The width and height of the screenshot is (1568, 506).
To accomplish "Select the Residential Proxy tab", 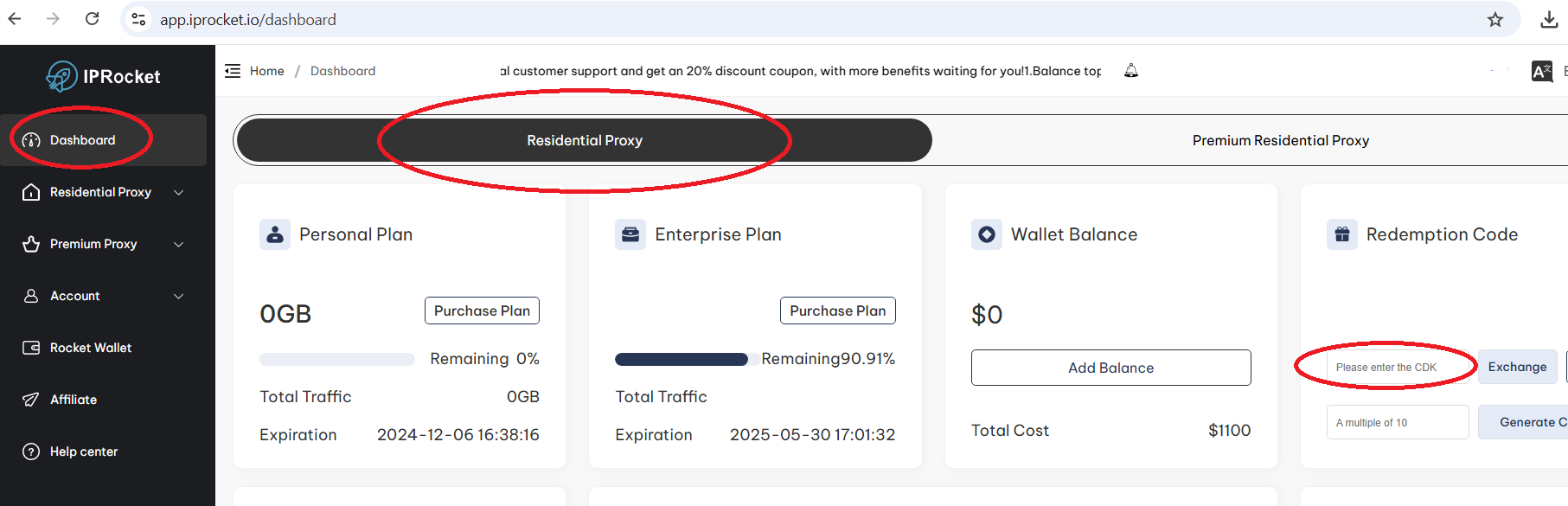I will (585, 140).
